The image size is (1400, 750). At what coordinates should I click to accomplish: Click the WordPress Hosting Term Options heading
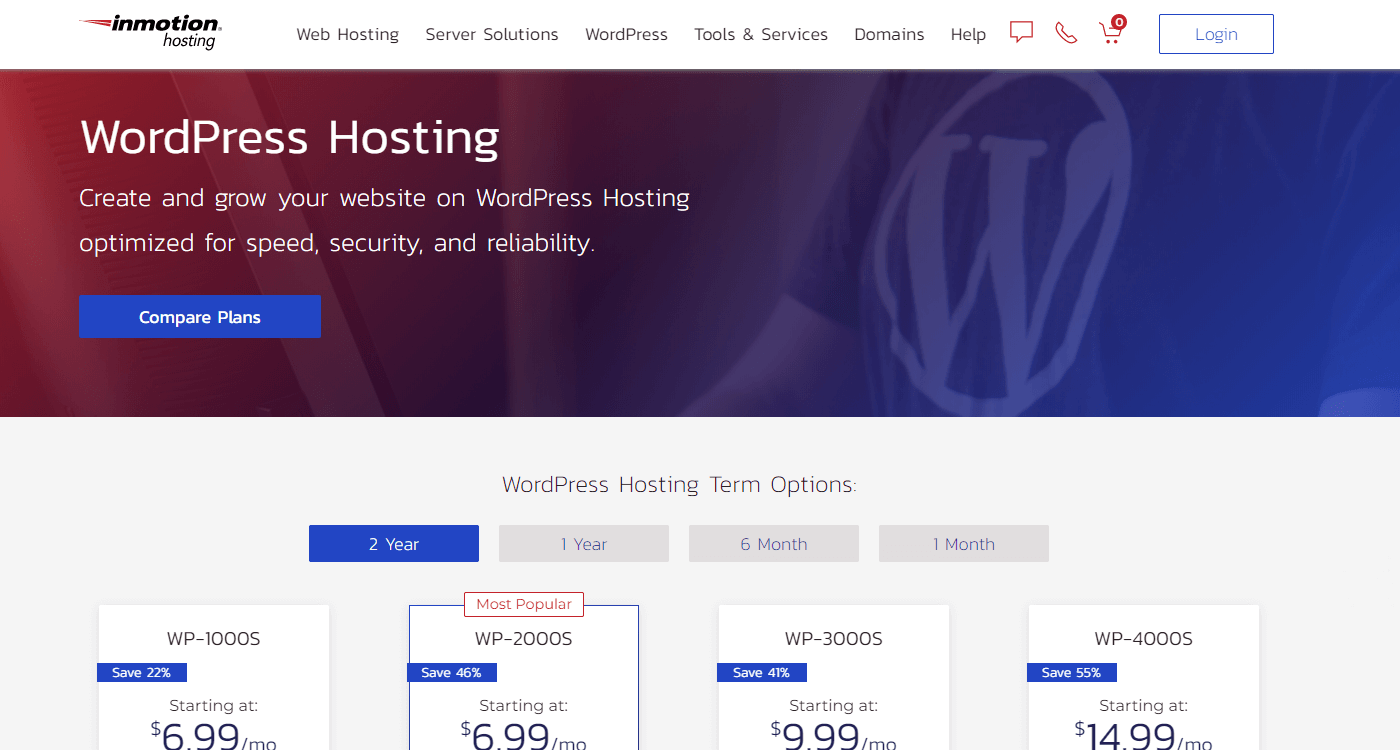point(679,485)
